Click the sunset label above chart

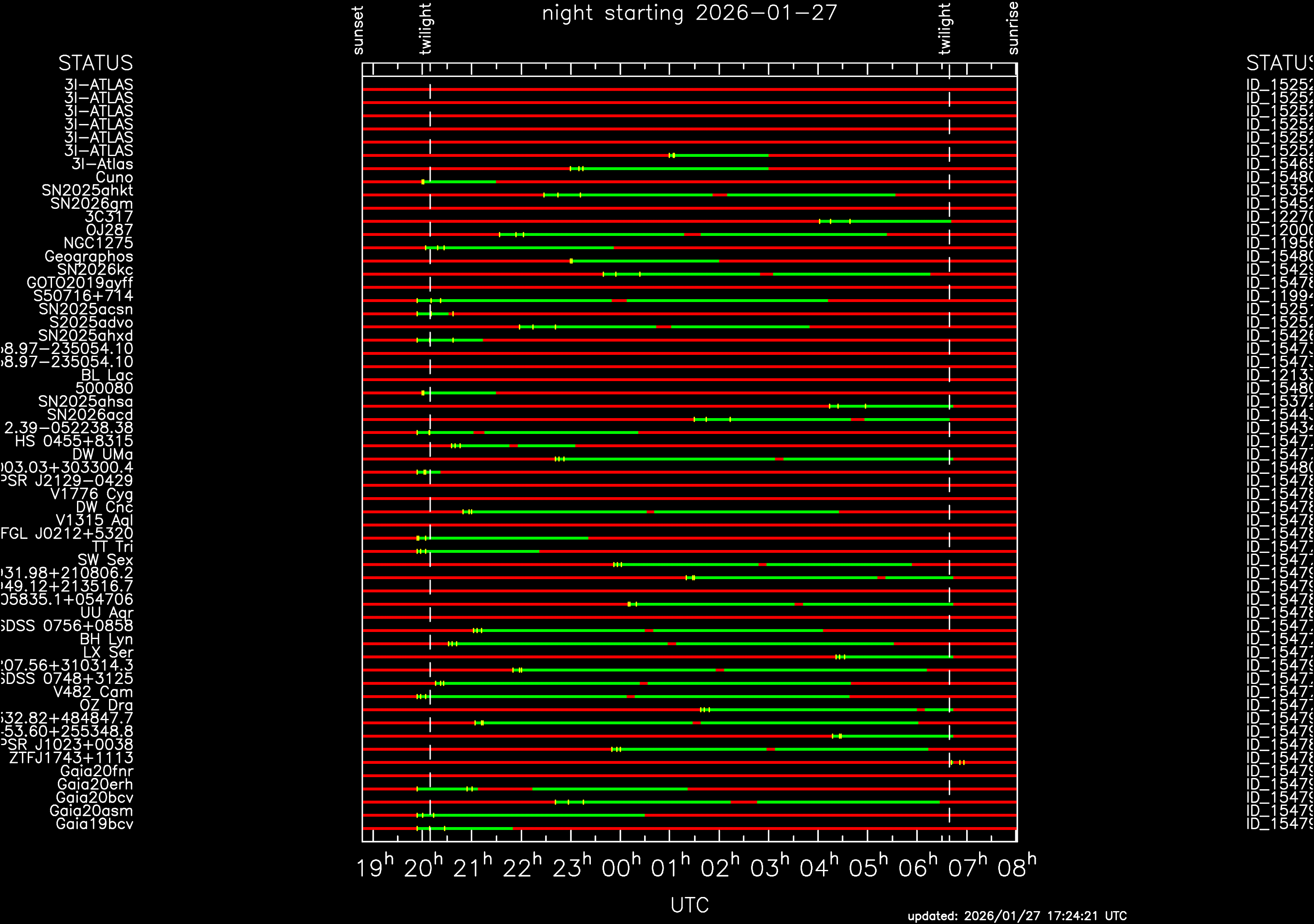(x=358, y=30)
